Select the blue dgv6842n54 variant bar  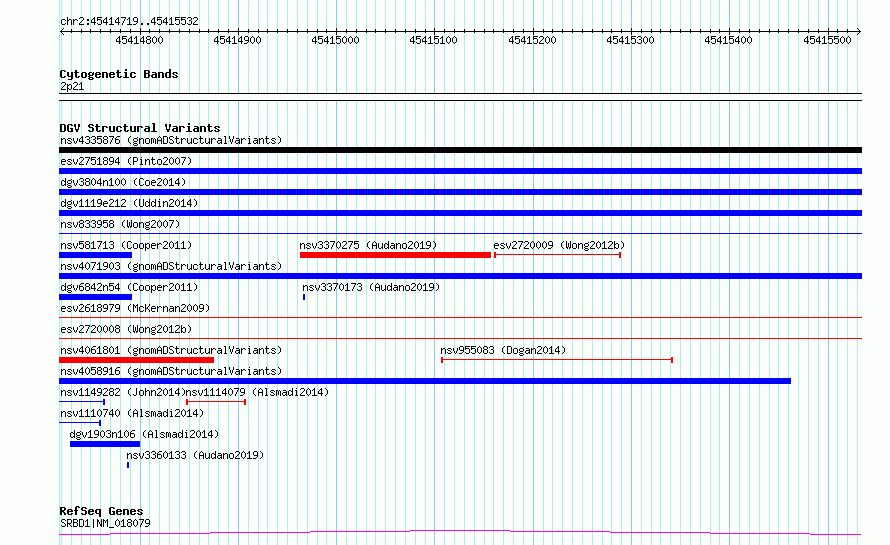(x=95, y=297)
